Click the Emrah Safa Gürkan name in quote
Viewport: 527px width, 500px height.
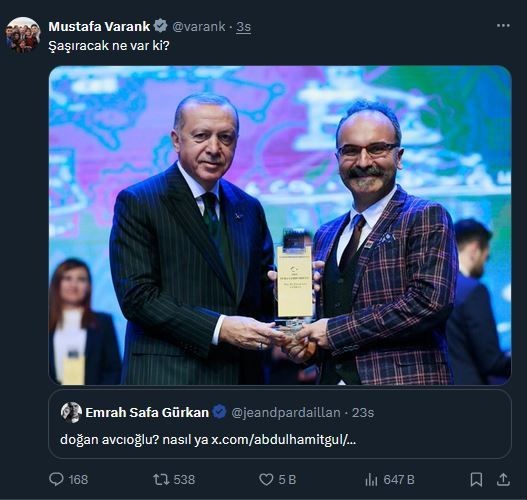click(147, 412)
